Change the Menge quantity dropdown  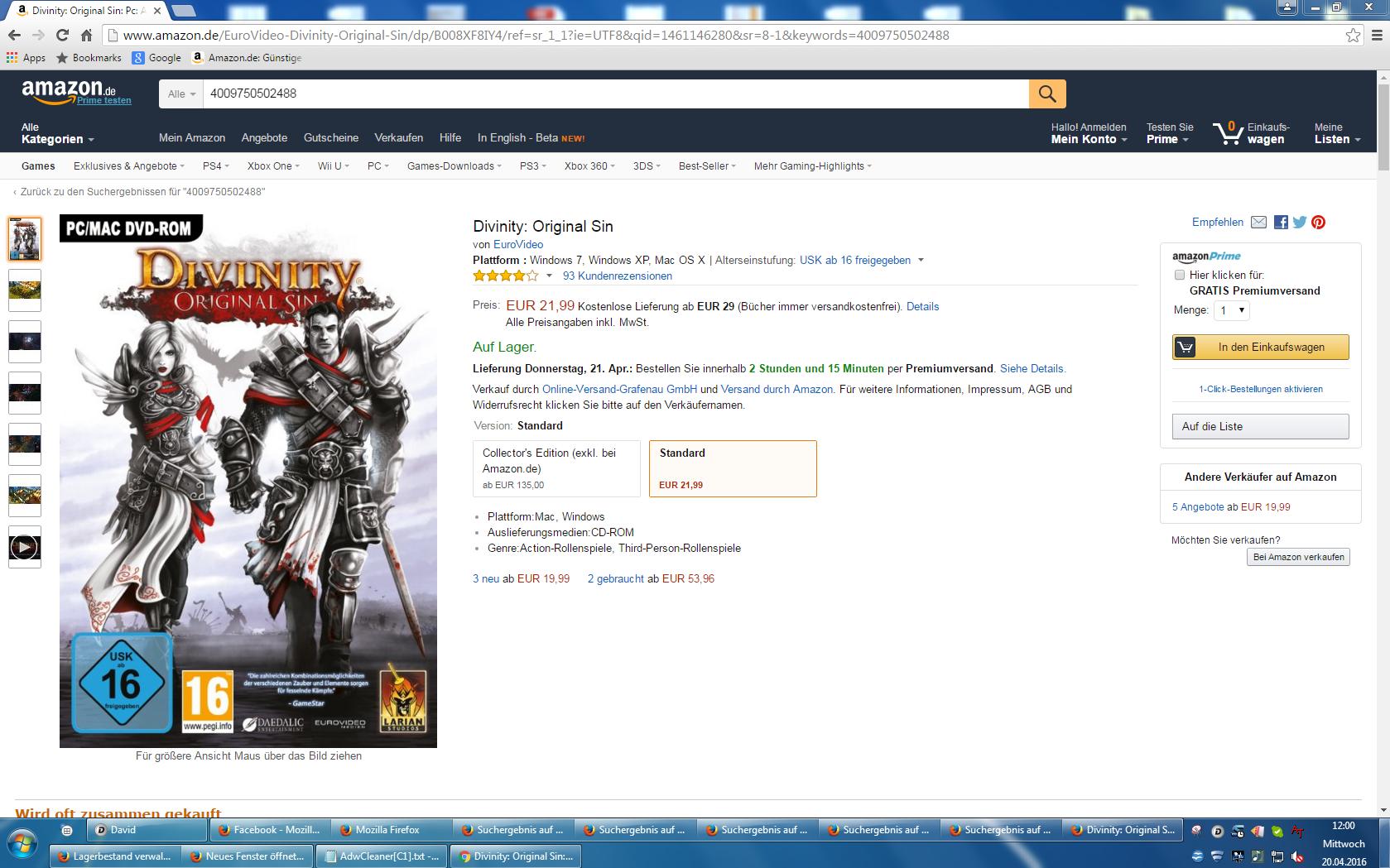coord(1231,310)
